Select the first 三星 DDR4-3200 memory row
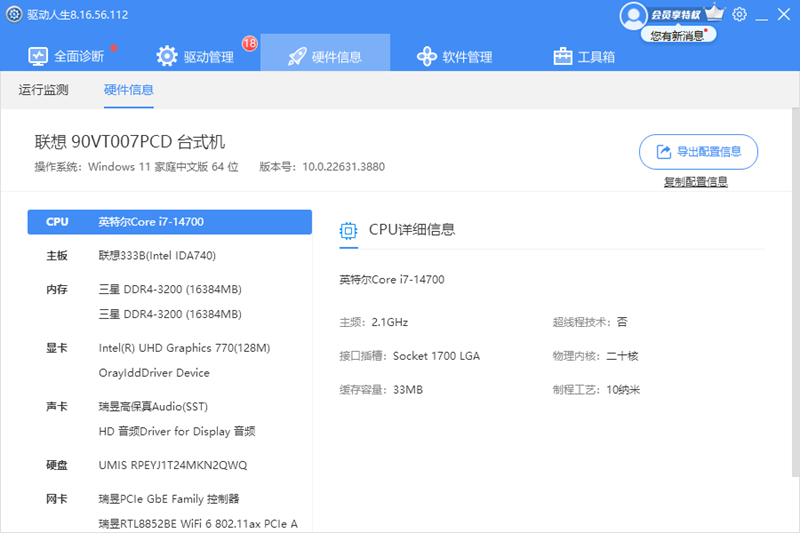800x533 pixels. [169, 290]
